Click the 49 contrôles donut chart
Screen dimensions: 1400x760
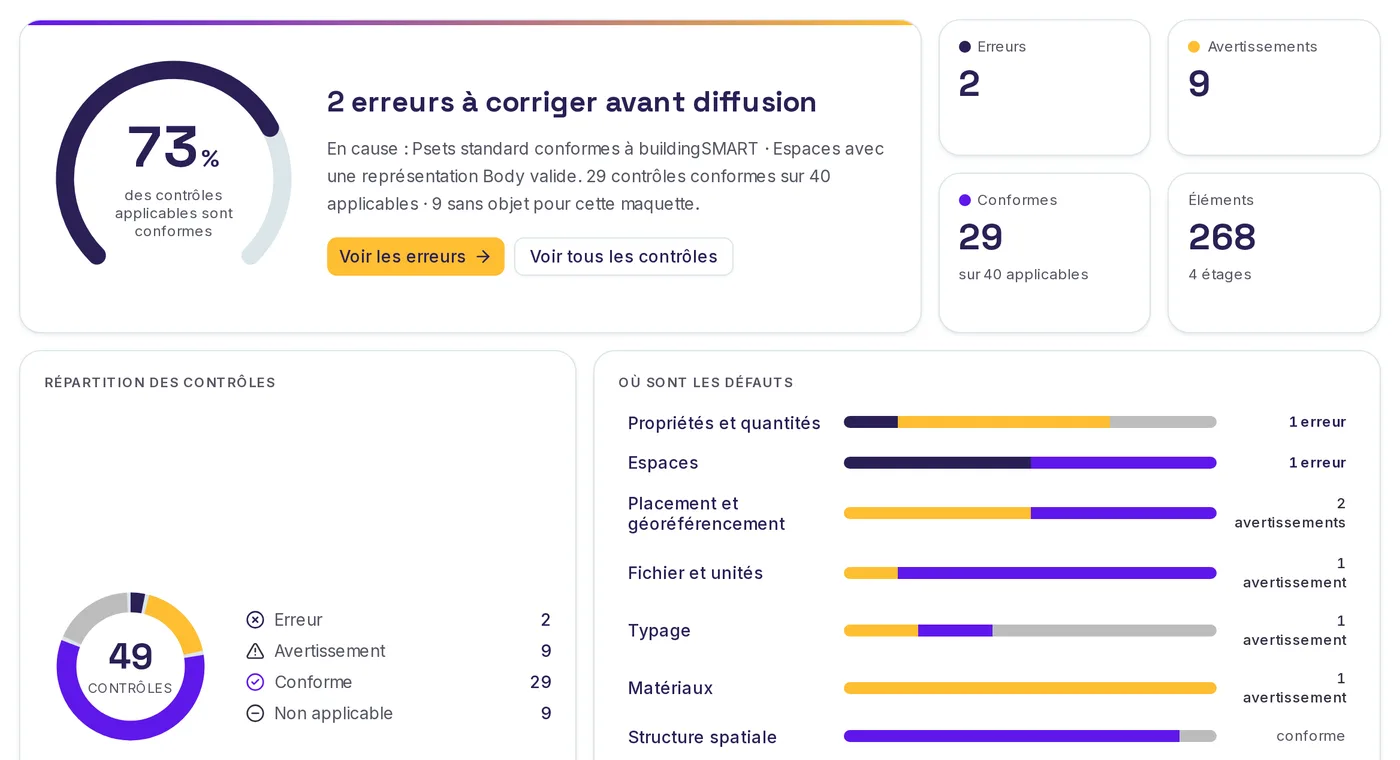coord(130,666)
